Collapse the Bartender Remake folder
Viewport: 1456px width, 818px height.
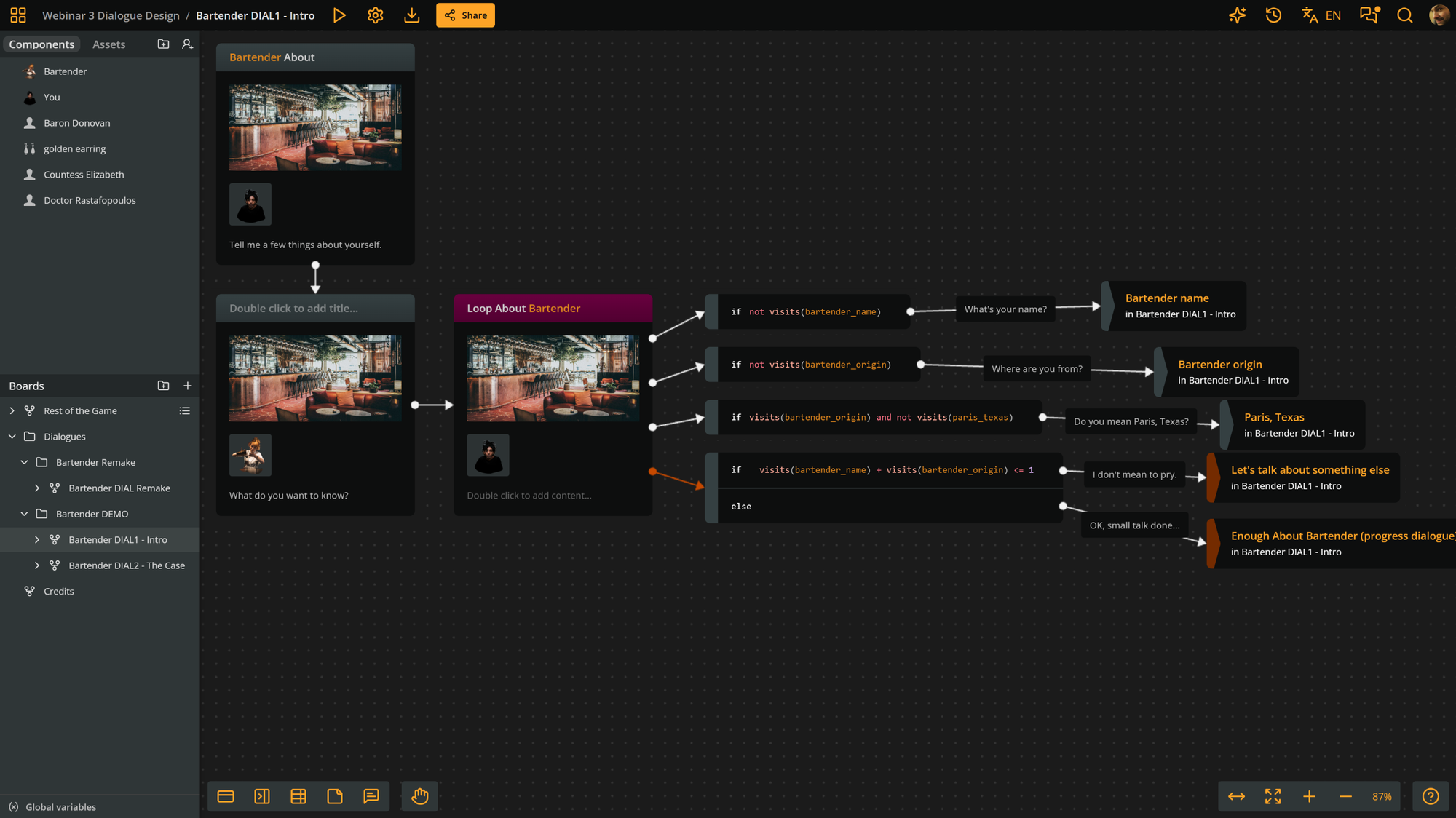[x=24, y=462]
